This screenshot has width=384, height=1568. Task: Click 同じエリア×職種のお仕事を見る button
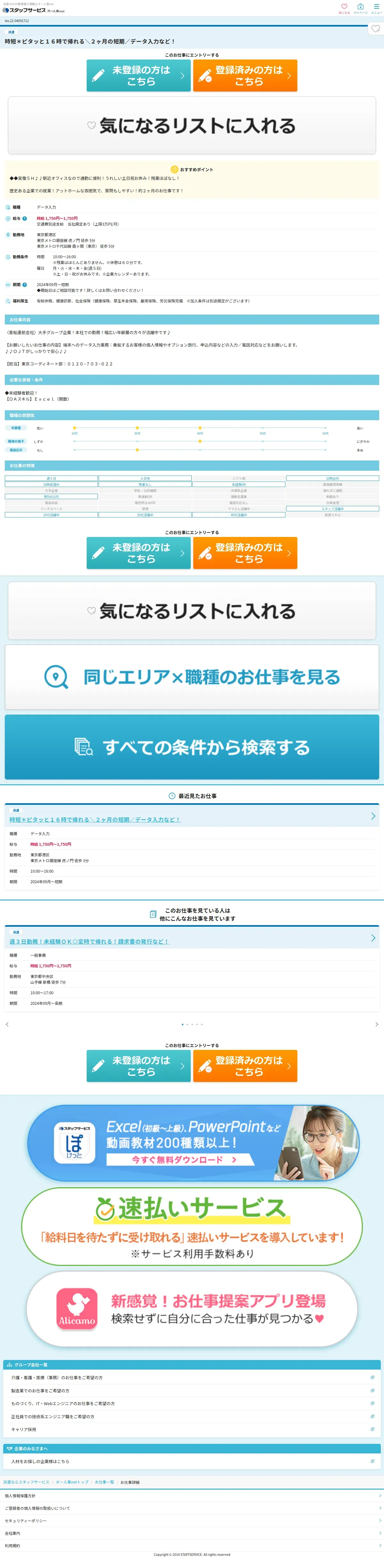coord(192,677)
